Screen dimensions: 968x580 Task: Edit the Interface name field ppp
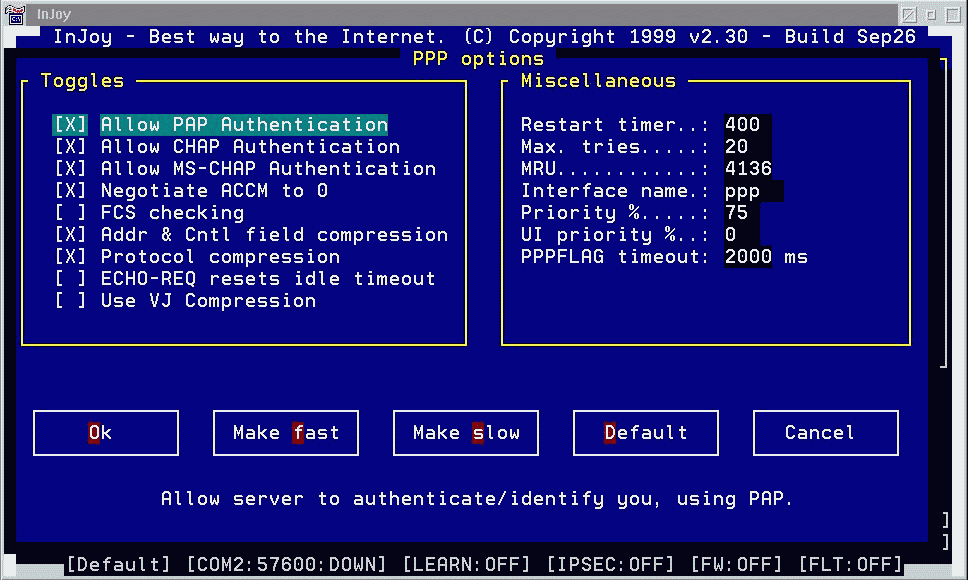(754, 191)
